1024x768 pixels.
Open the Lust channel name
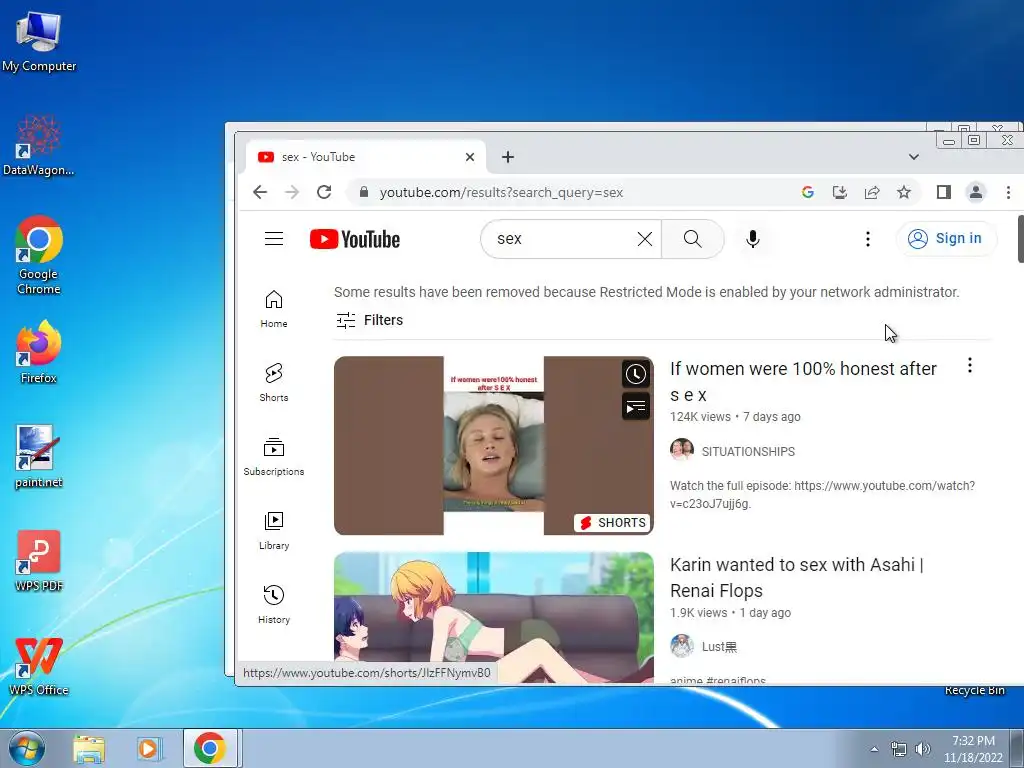[719, 647]
